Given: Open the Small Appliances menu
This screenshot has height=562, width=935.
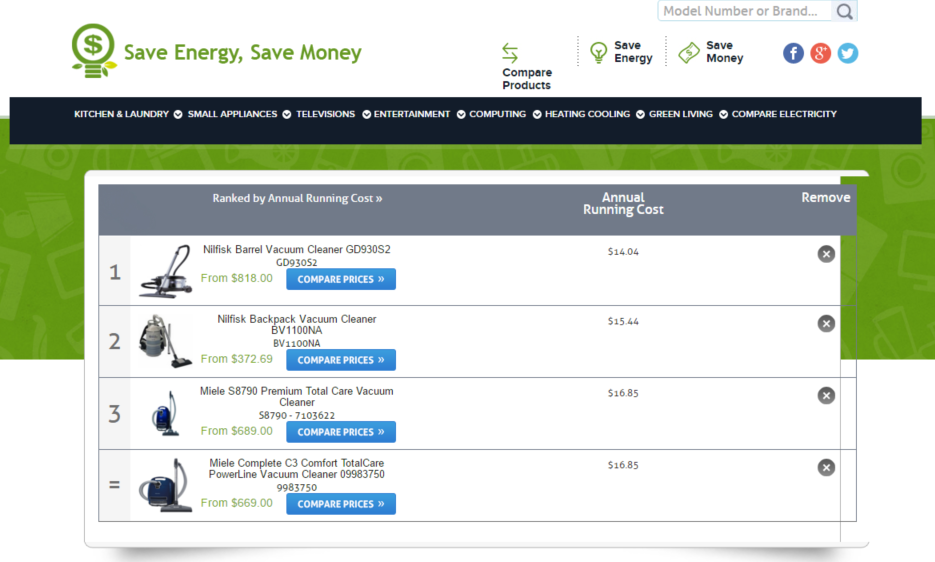Looking at the screenshot, I should 233,114.
